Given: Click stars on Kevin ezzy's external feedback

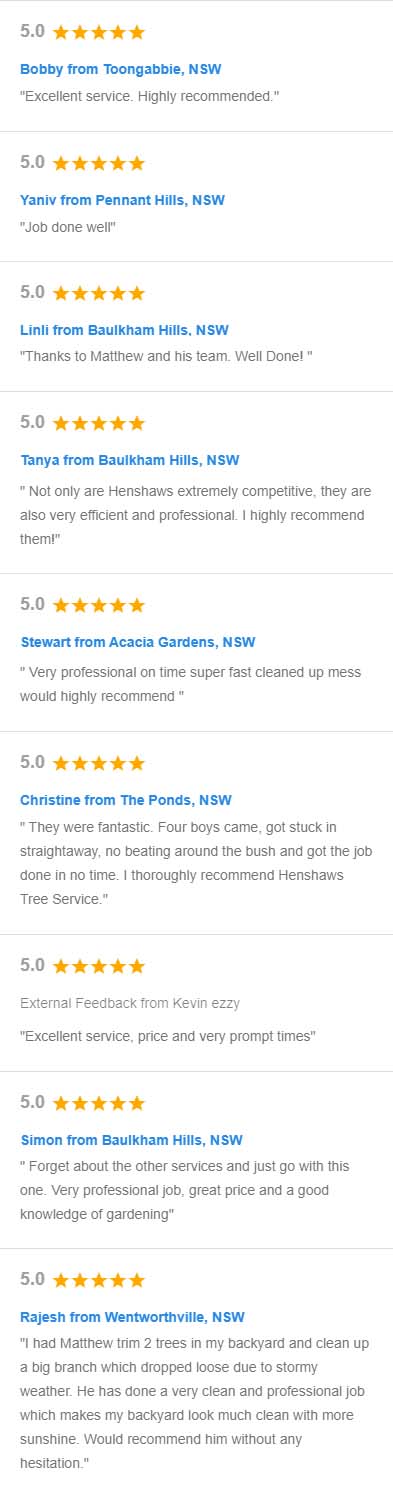Looking at the screenshot, I should click(x=99, y=965).
